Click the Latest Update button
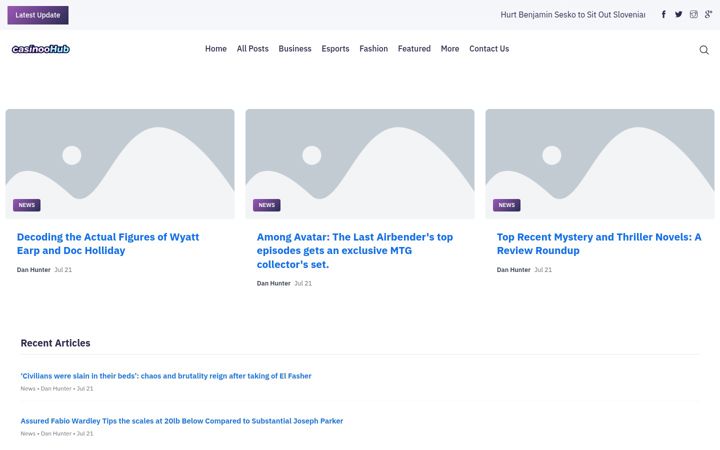Viewport: 720px width, 450px height. pyautogui.click(x=38, y=15)
